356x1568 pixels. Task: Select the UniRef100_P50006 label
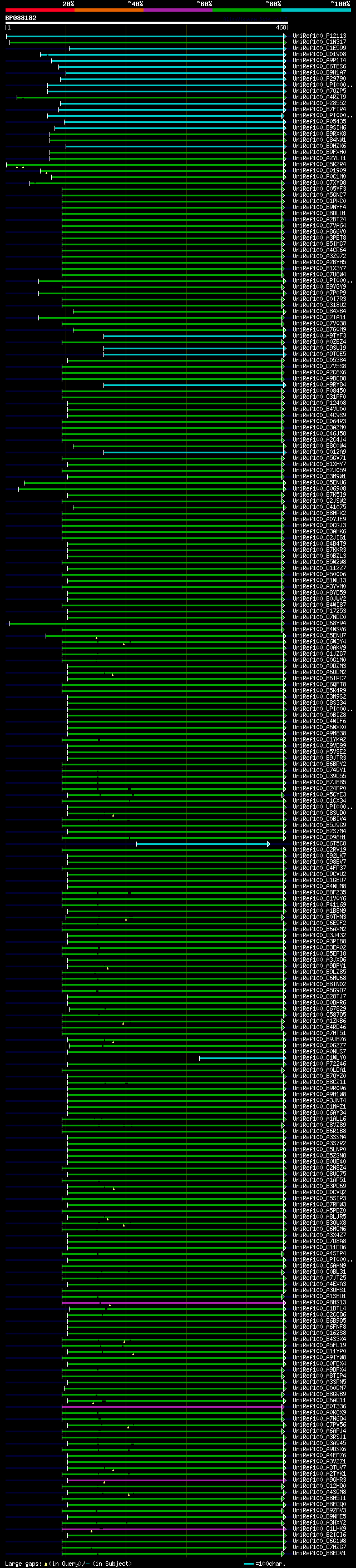[319, 574]
